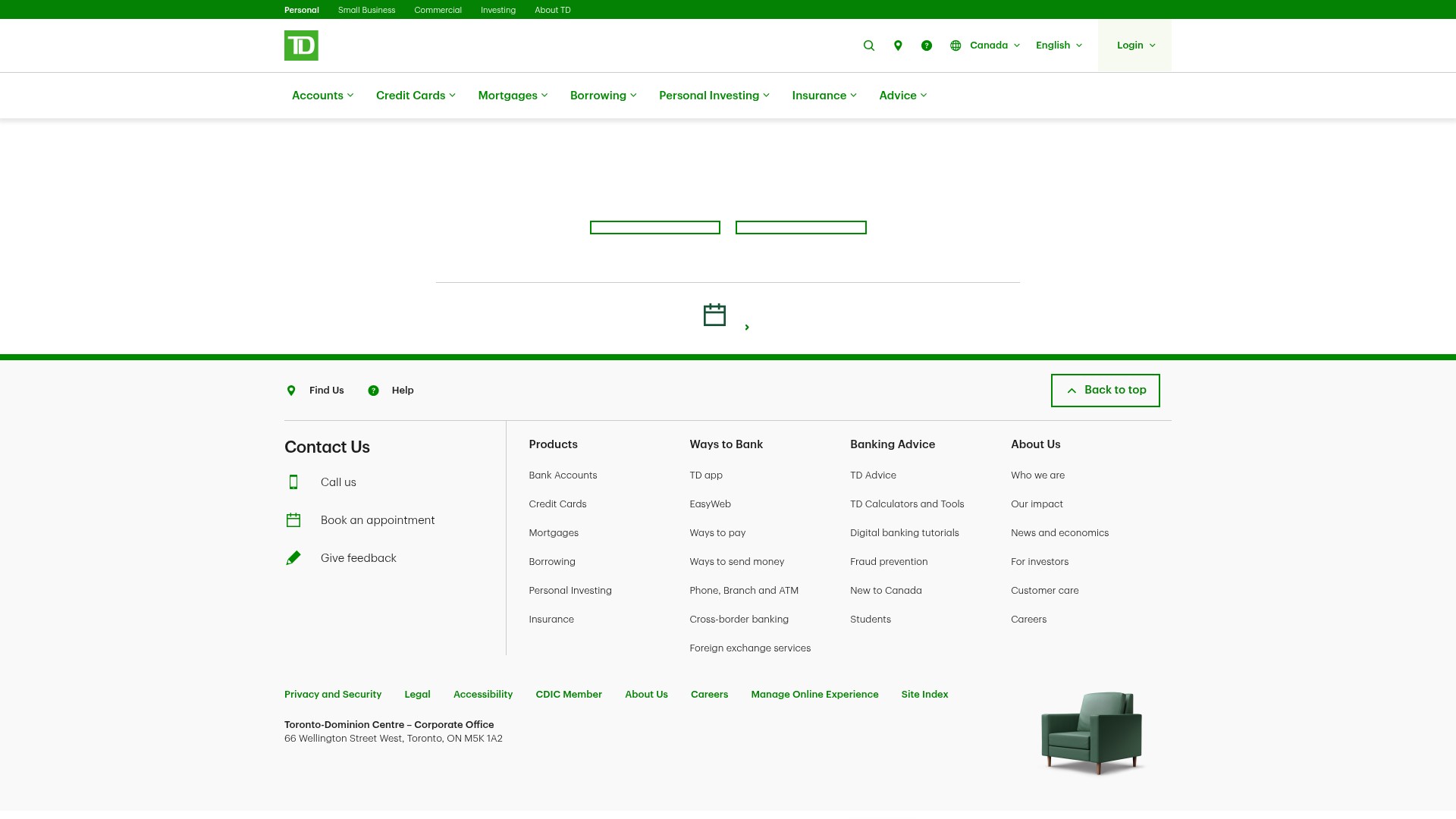Open News and economics link
The width and height of the screenshot is (1456, 819).
click(x=1059, y=533)
